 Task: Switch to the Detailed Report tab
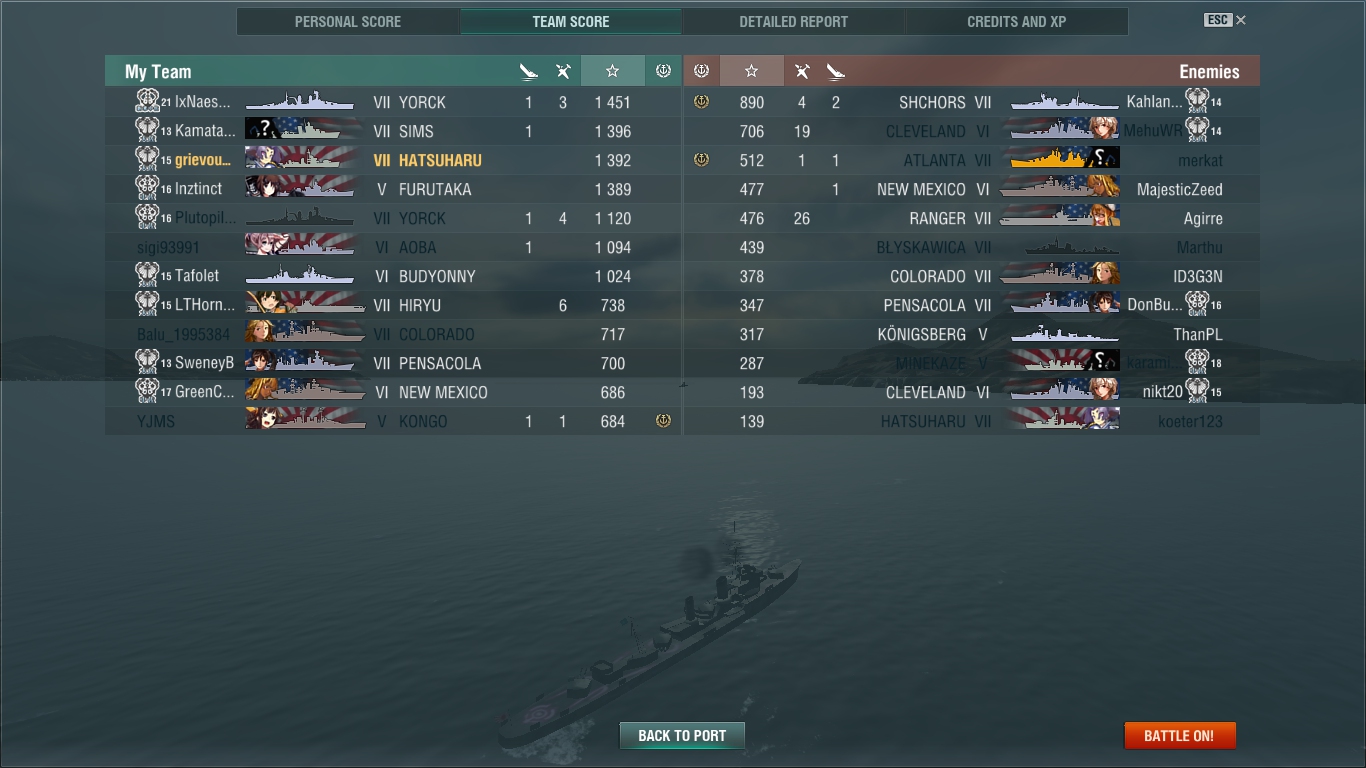(793, 21)
